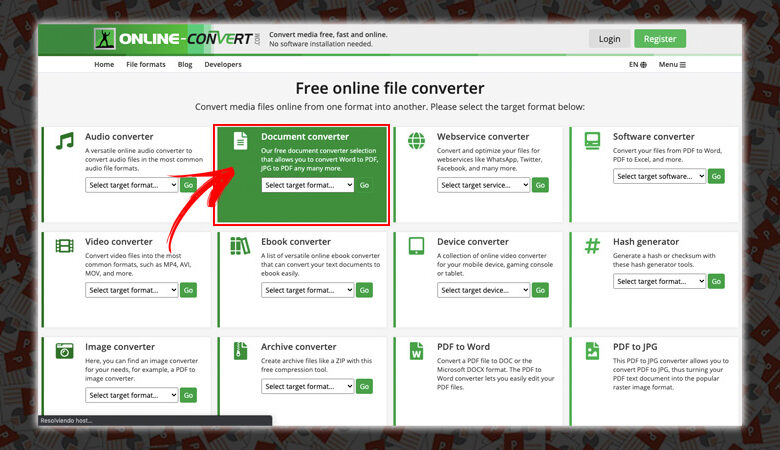The width and height of the screenshot is (780, 450).
Task: Open the PDF to JPG heading link
Action: point(635,347)
